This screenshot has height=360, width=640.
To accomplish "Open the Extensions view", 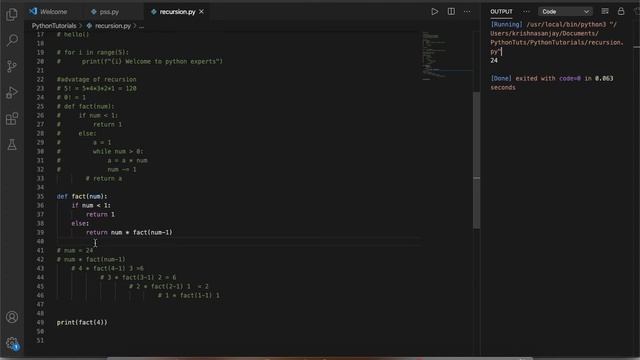I will pyautogui.click(x=12, y=119).
